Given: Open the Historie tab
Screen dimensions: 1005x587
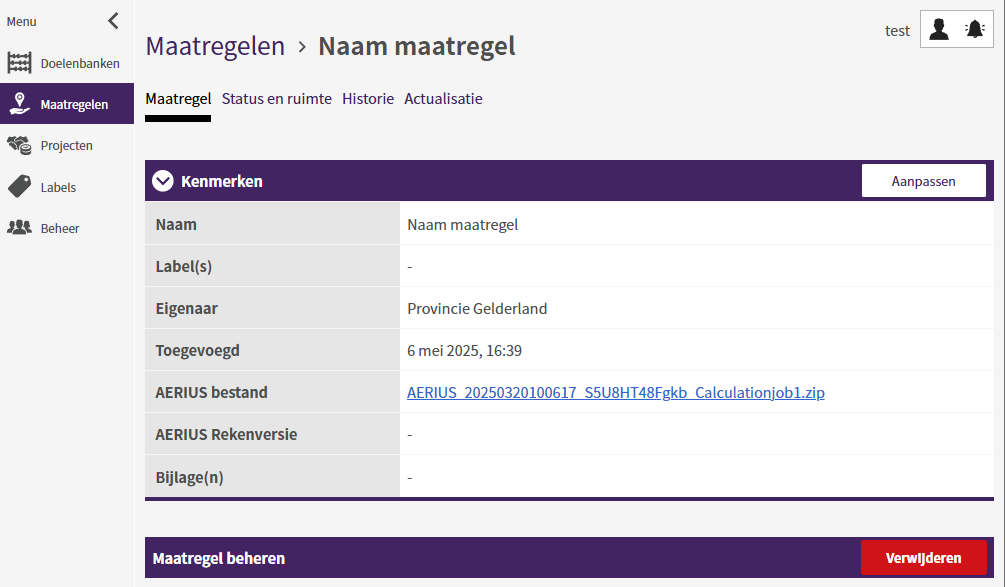Looking at the screenshot, I should [x=368, y=99].
